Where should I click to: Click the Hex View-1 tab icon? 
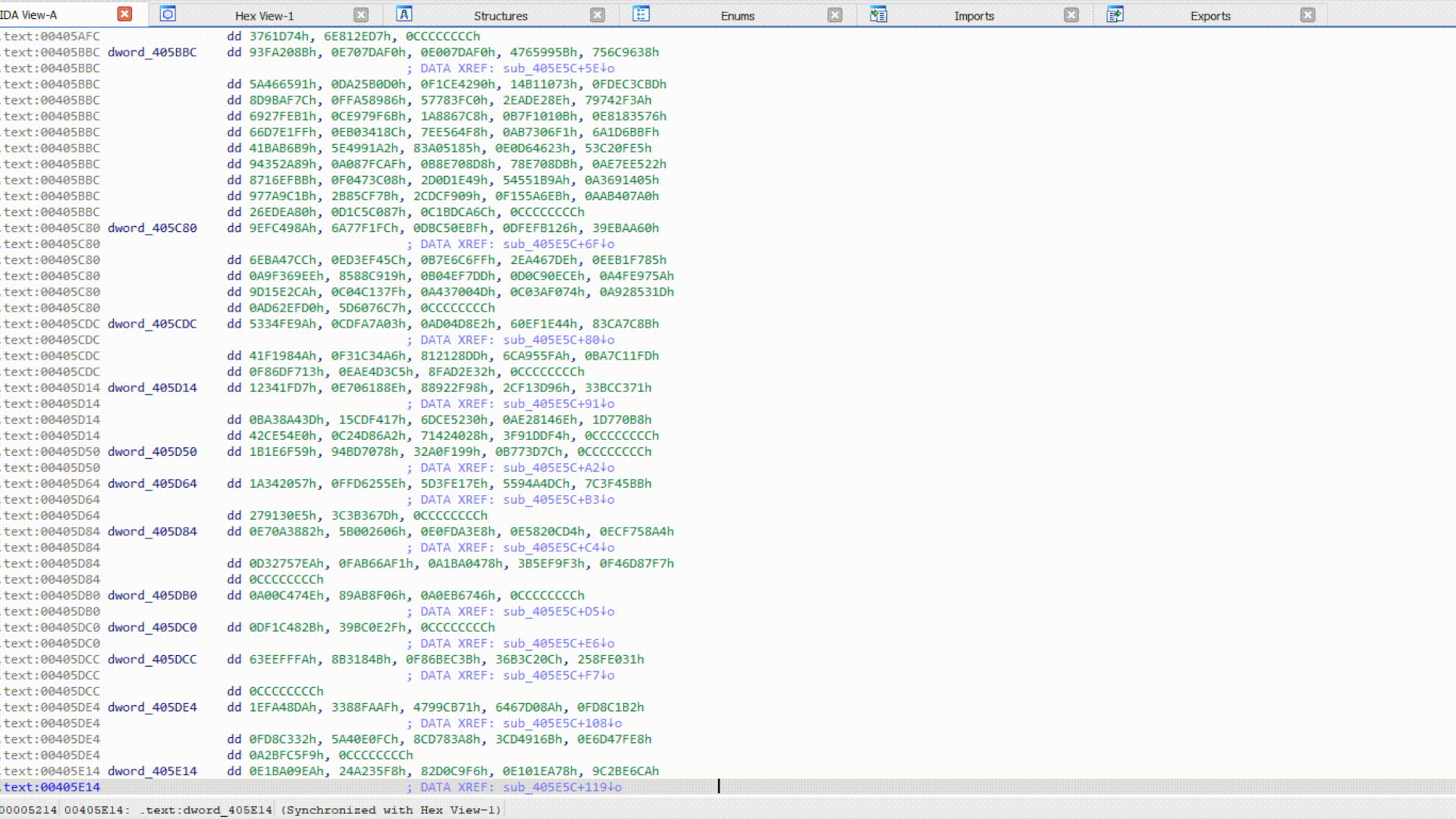coord(168,14)
